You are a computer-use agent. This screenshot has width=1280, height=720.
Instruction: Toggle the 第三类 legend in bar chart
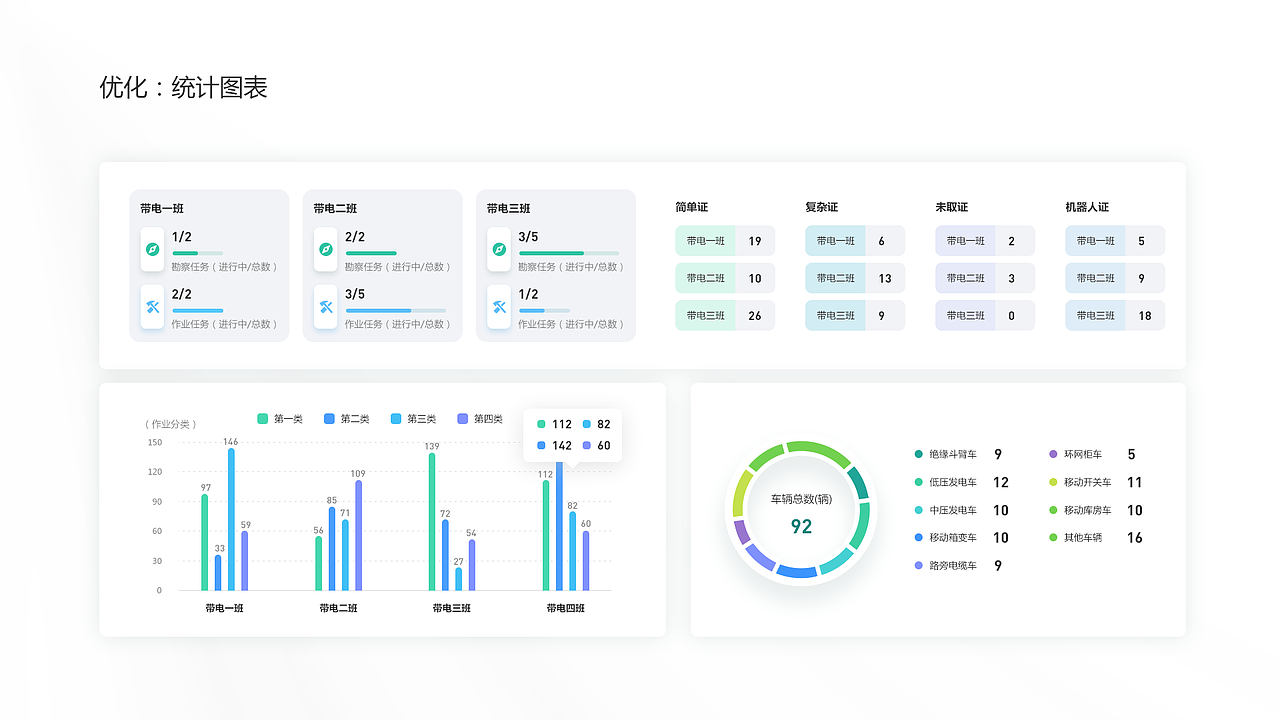pyautogui.click(x=414, y=419)
